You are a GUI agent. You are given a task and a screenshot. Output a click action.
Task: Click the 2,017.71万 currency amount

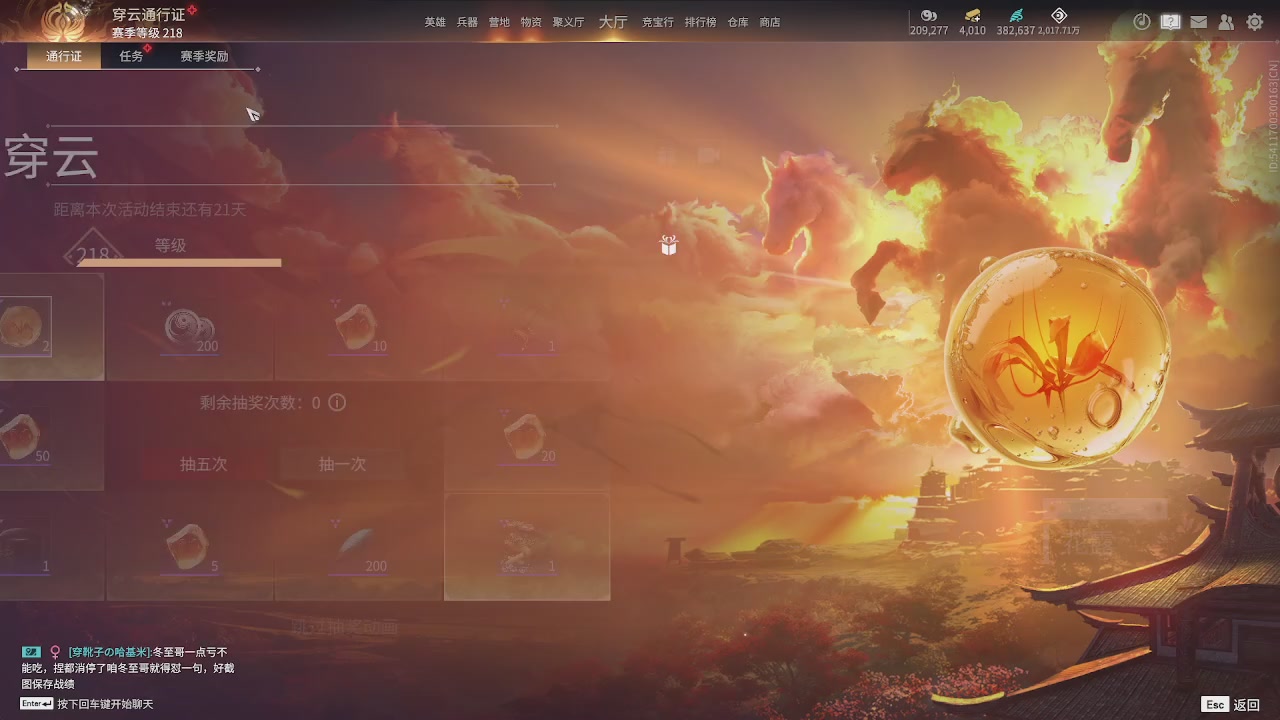tap(1059, 31)
